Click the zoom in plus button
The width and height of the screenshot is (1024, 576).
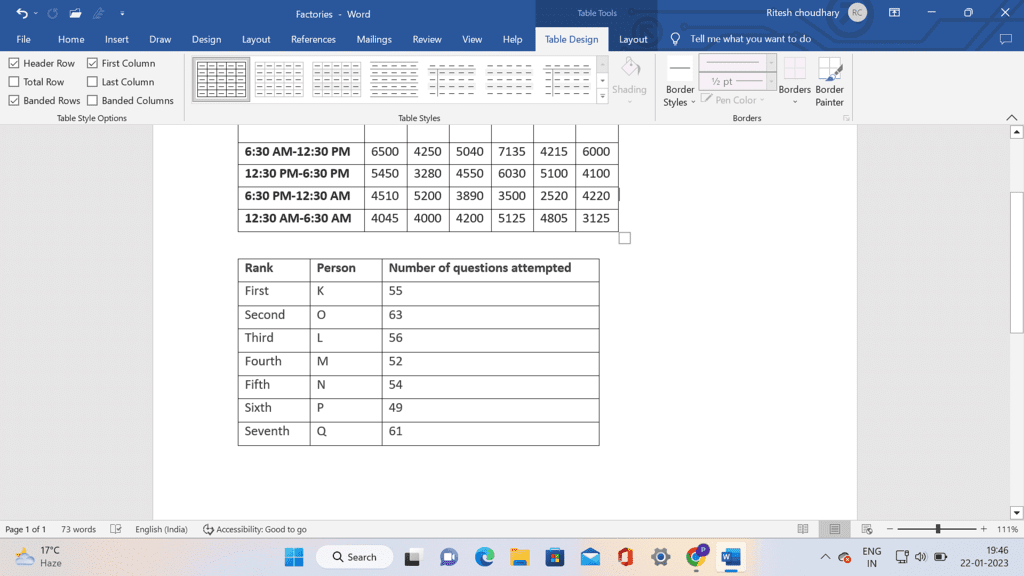tap(984, 529)
